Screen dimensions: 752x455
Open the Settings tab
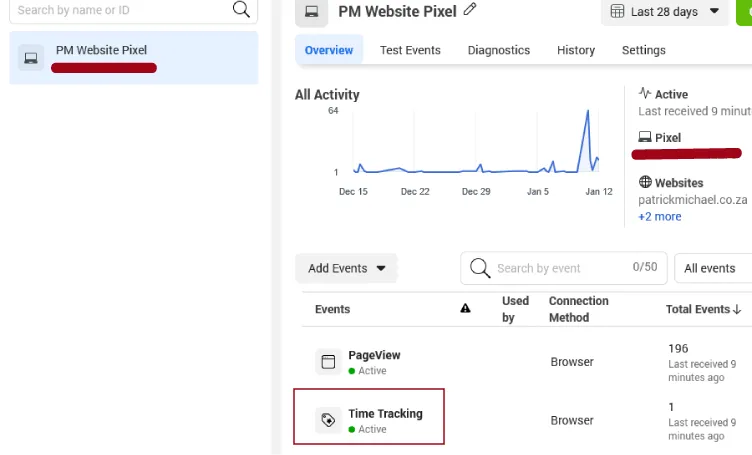click(643, 50)
